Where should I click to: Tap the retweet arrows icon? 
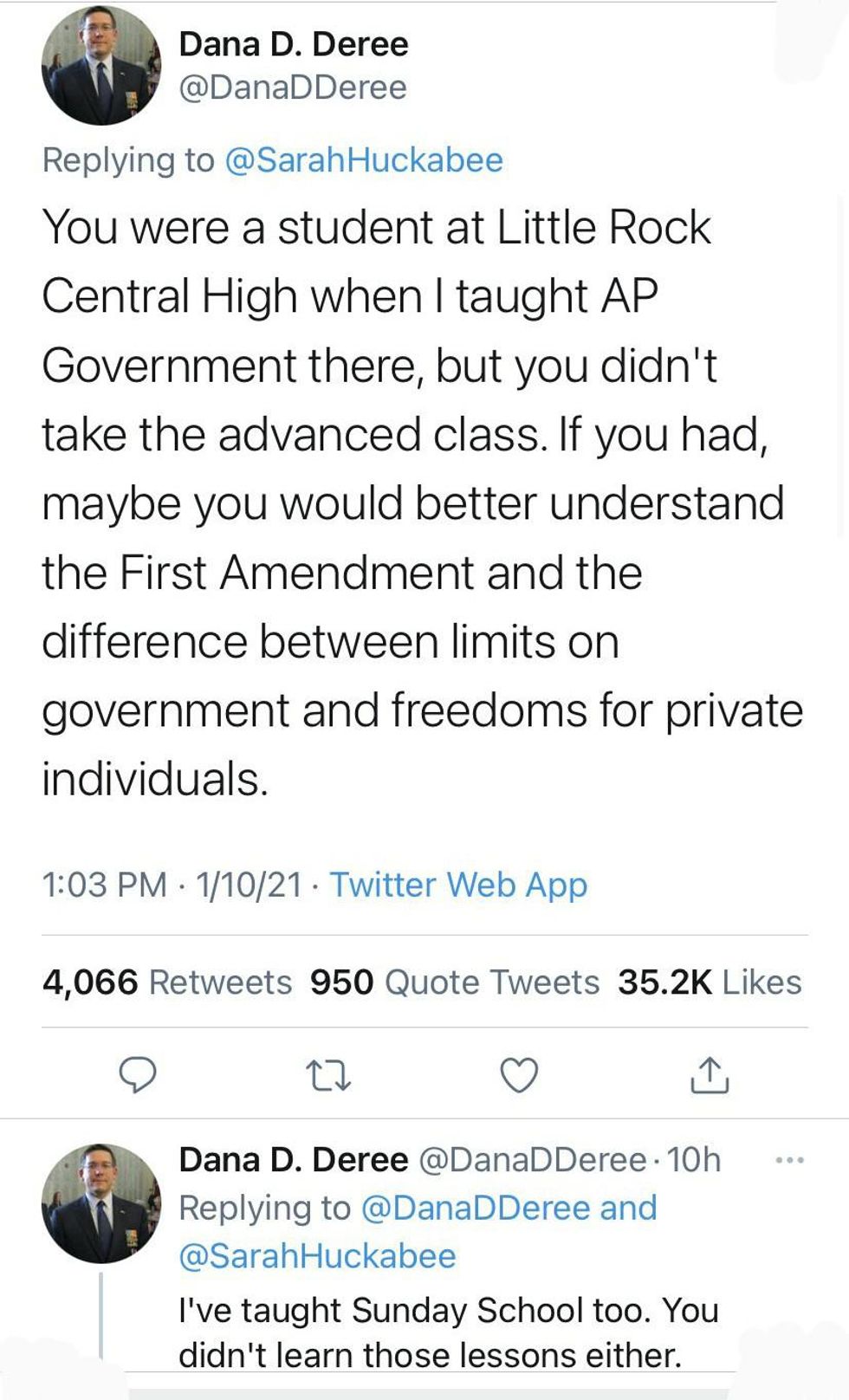(328, 1076)
